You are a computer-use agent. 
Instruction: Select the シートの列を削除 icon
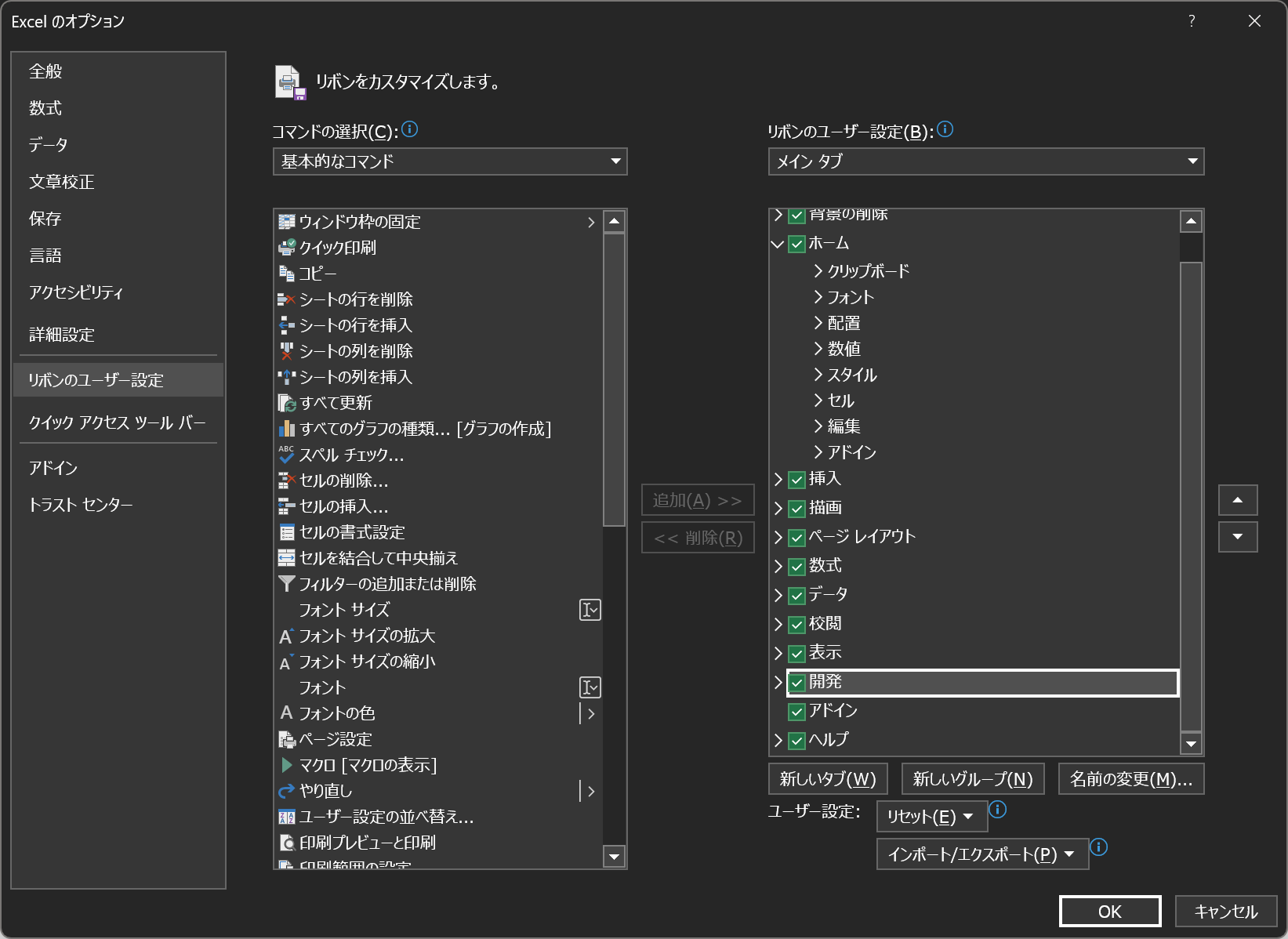click(x=287, y=351)
